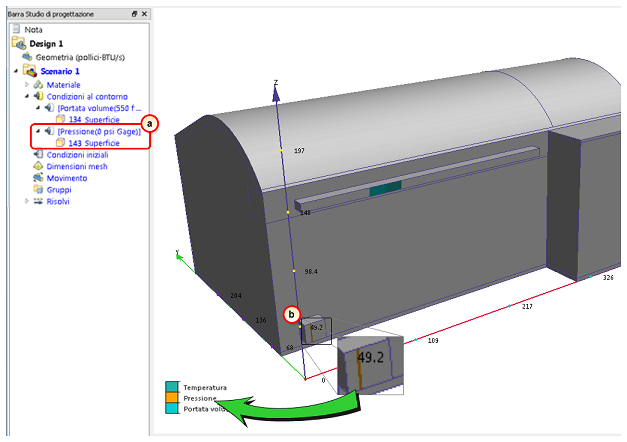The image size is (627, 442).
Task: Close the Barra Studio di progettazione panel
Action: 144,14
